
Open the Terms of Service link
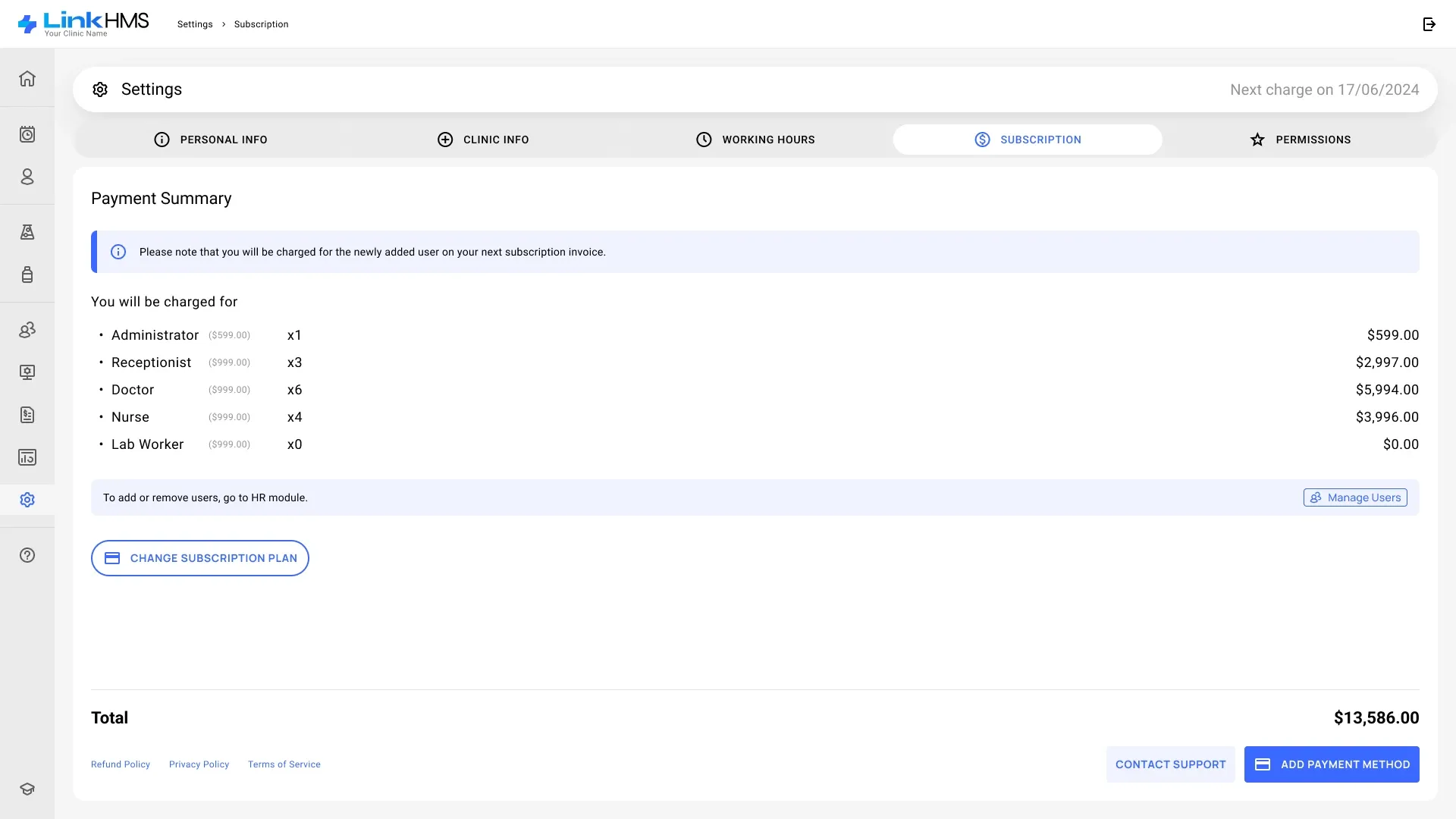tap(284, 764)
